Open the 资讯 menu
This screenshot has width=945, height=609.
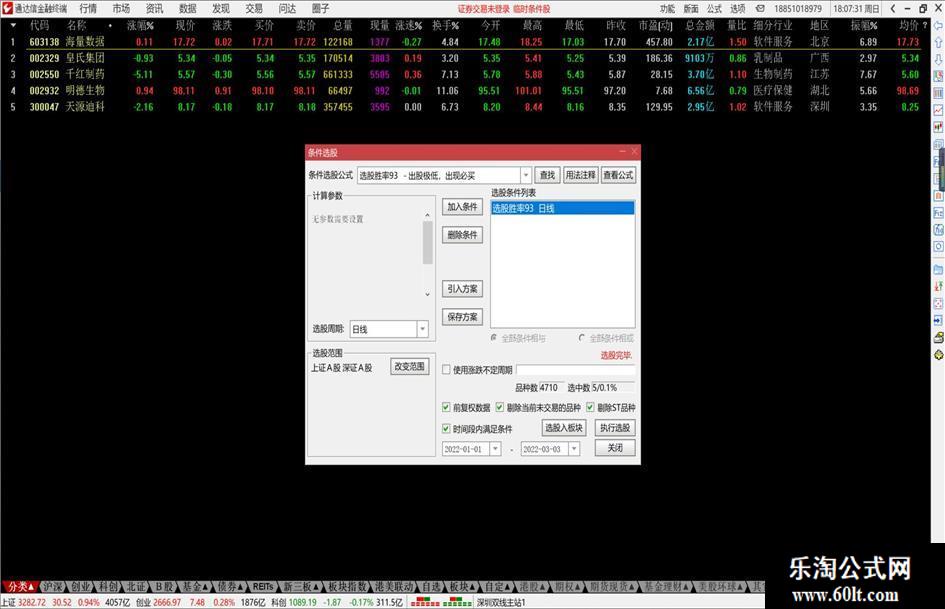(154, 8)
